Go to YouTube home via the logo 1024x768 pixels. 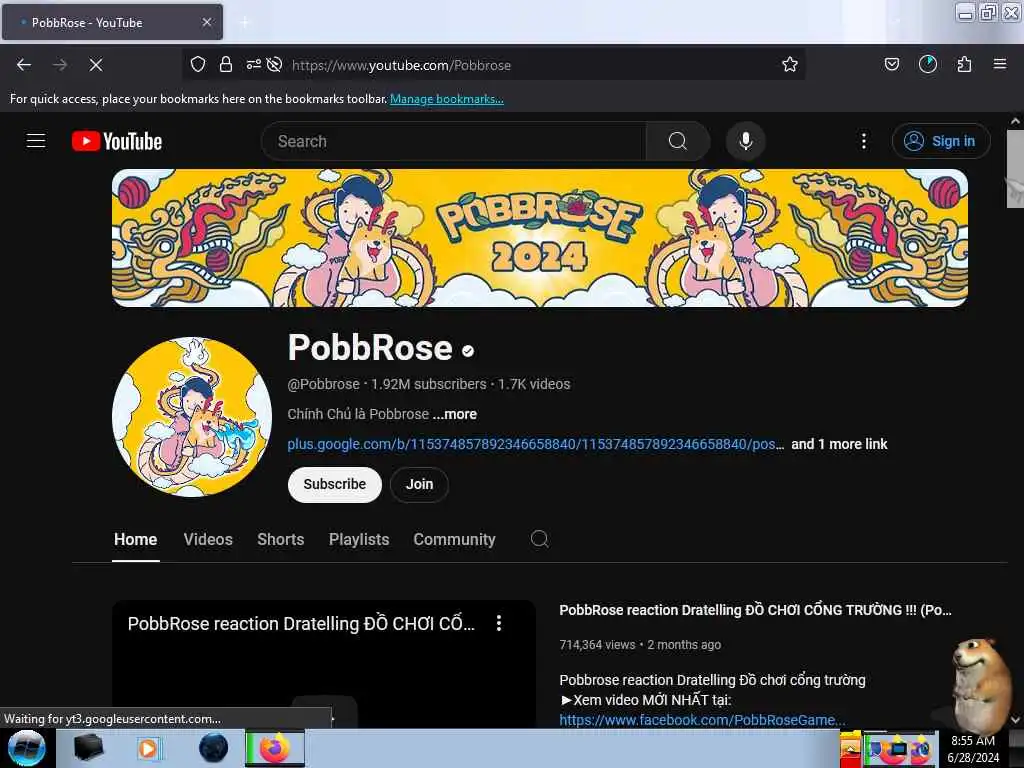pos(117,141)
